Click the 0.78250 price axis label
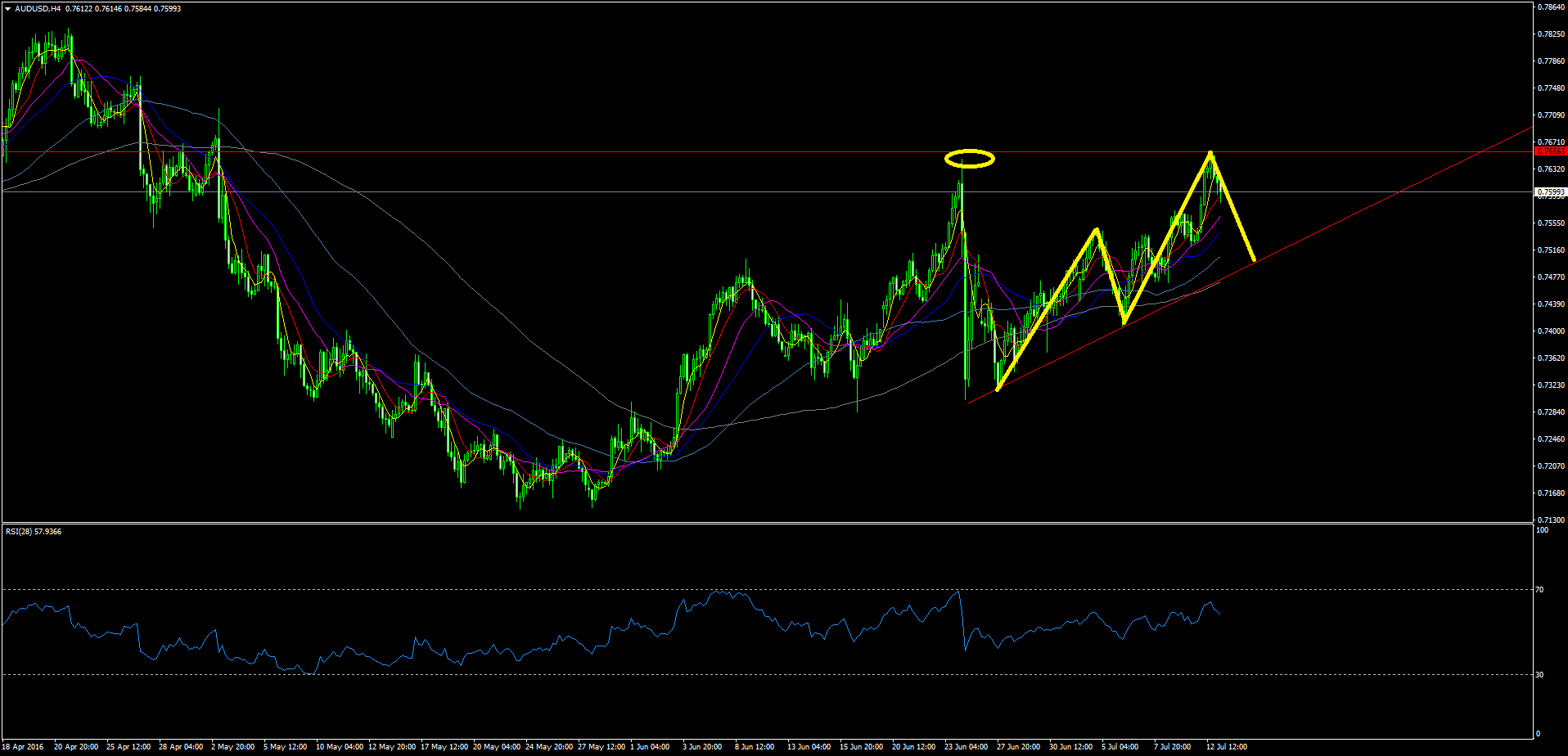The height and width of the screenshot is (756, 1568). [x=1552, y=34]
